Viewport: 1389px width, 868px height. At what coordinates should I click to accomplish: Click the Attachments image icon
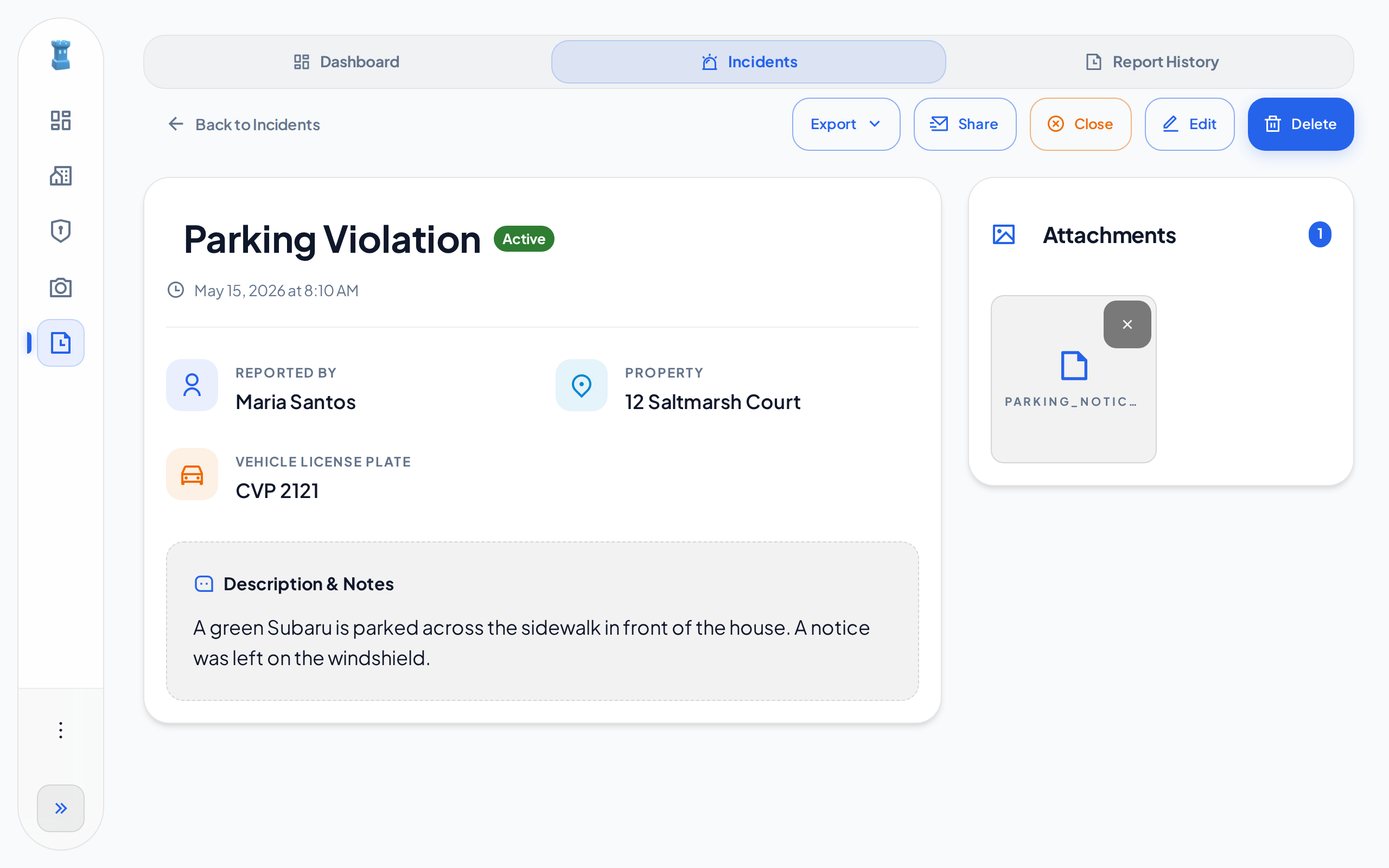pyautogui.click(x=1004, y=235)
